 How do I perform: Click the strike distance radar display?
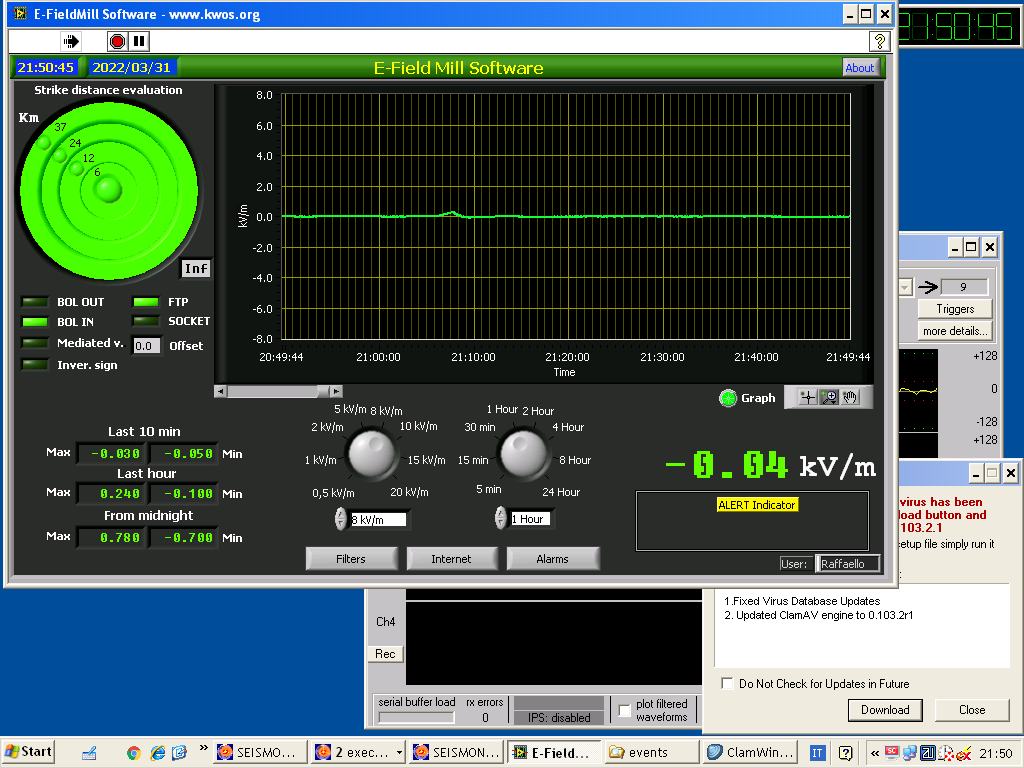[108, 191]
